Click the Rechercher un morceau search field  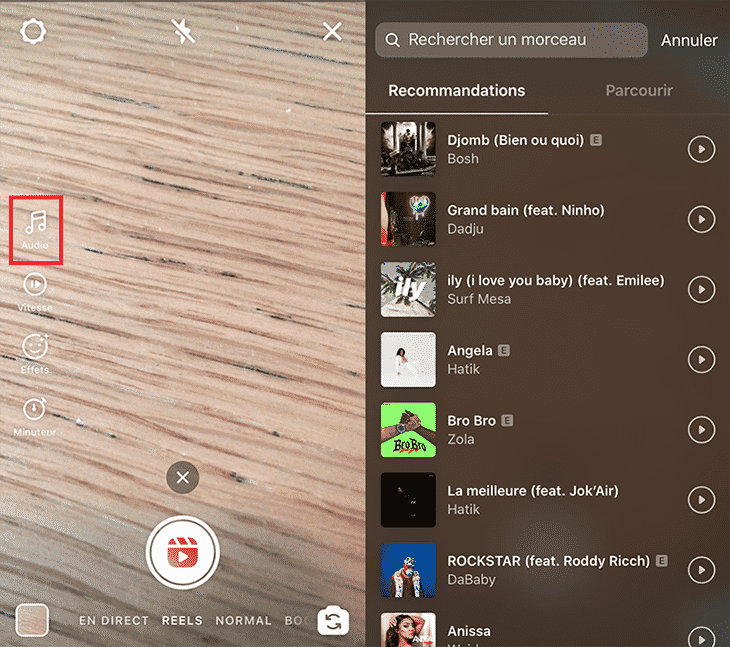(510, 41)
